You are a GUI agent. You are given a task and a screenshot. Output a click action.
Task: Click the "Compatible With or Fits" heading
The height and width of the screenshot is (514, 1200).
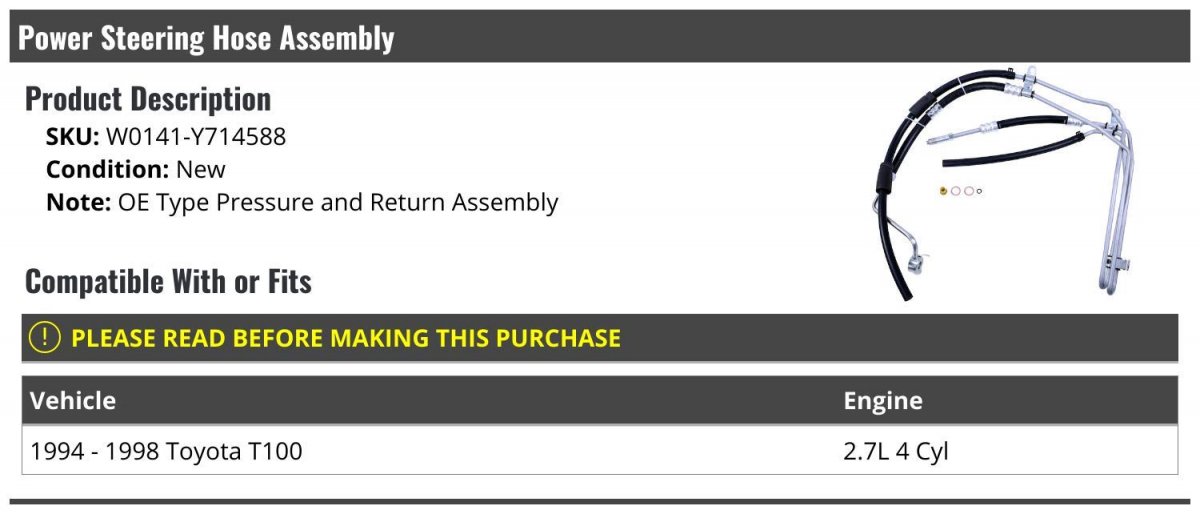(x=168, y=282)
